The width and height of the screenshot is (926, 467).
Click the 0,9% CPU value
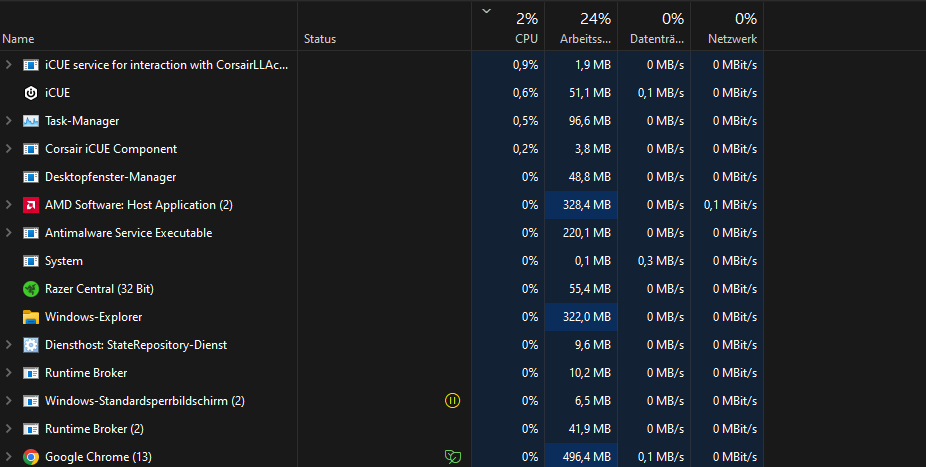tap(525, 65)
